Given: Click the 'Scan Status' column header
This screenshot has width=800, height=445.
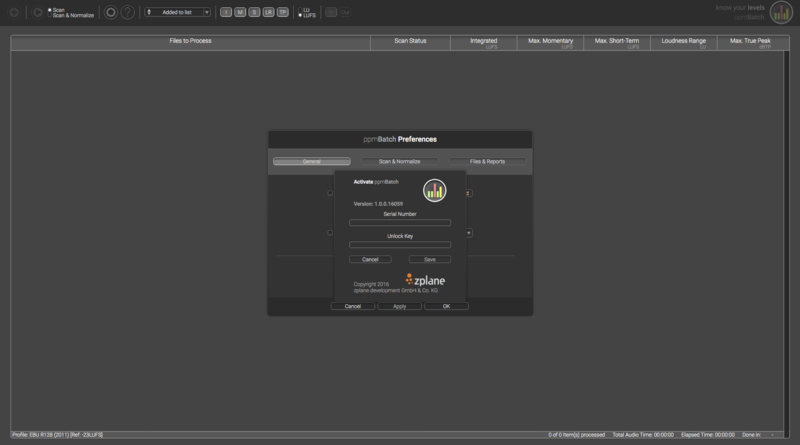Looking at the screenshot, I should click(x=410, y=42).
